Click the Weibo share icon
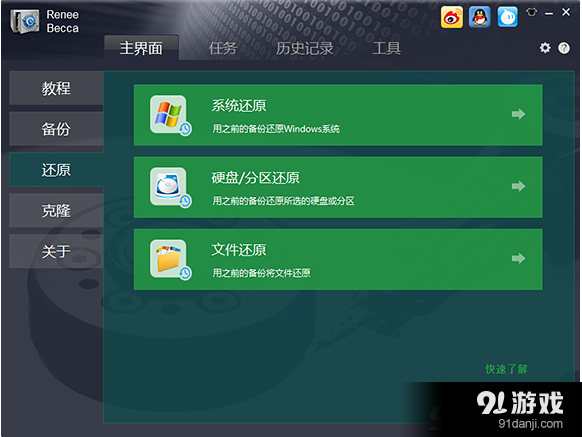 [452, 17]
